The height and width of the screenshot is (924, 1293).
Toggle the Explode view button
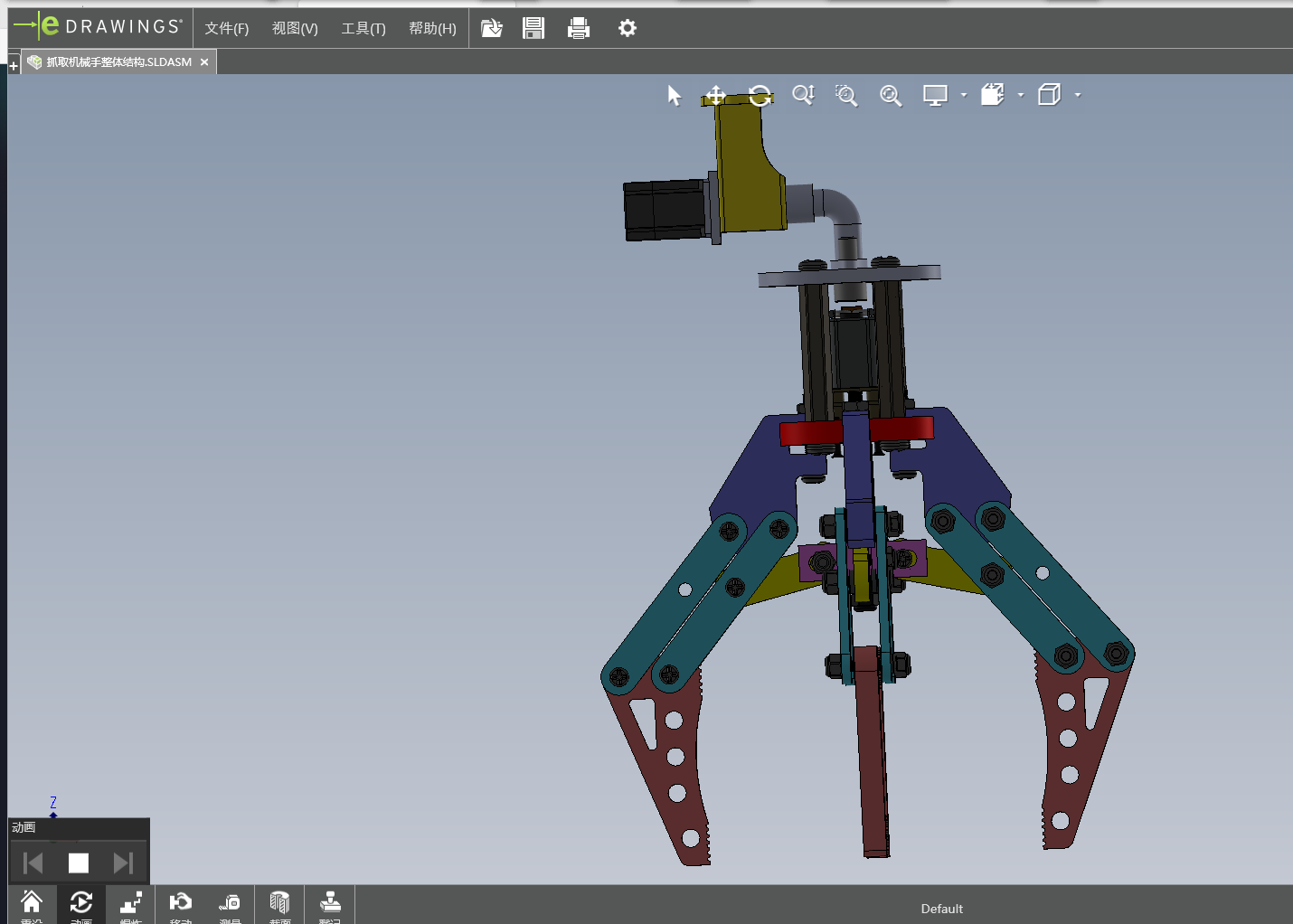point(131,903)
